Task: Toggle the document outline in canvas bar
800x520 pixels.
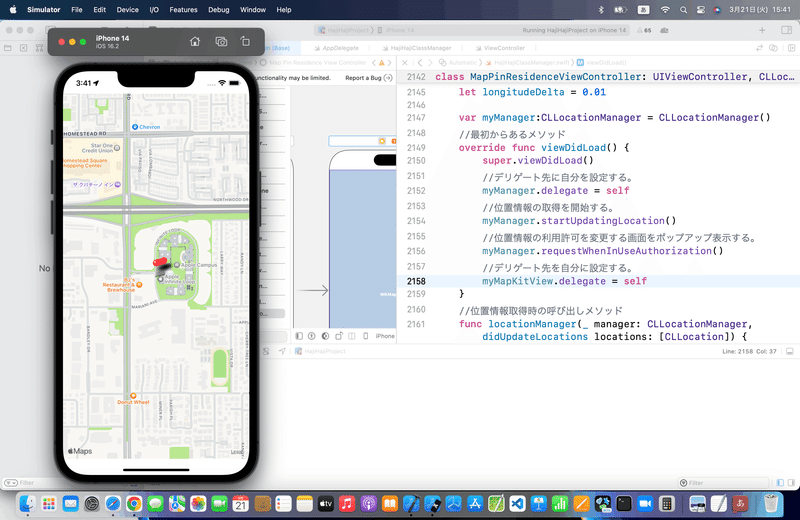Action: click(x=299, y=336)
